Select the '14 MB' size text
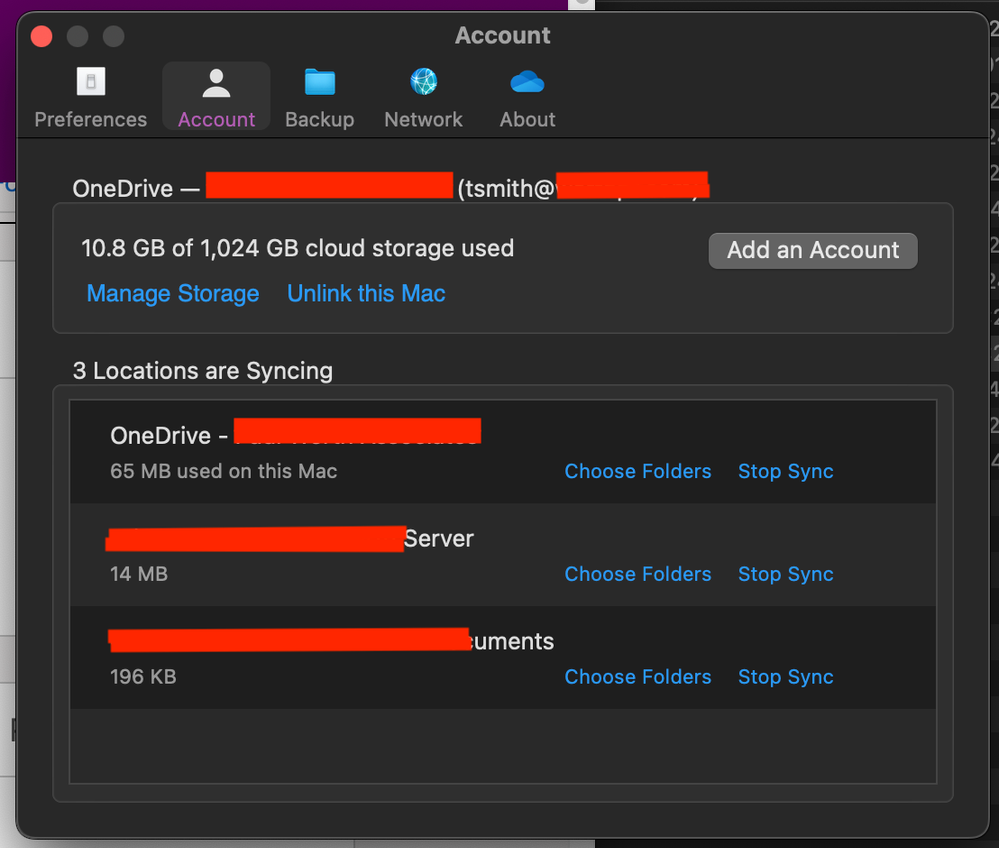Viewport: 999px width, 848px height. [x=139, y=573]
